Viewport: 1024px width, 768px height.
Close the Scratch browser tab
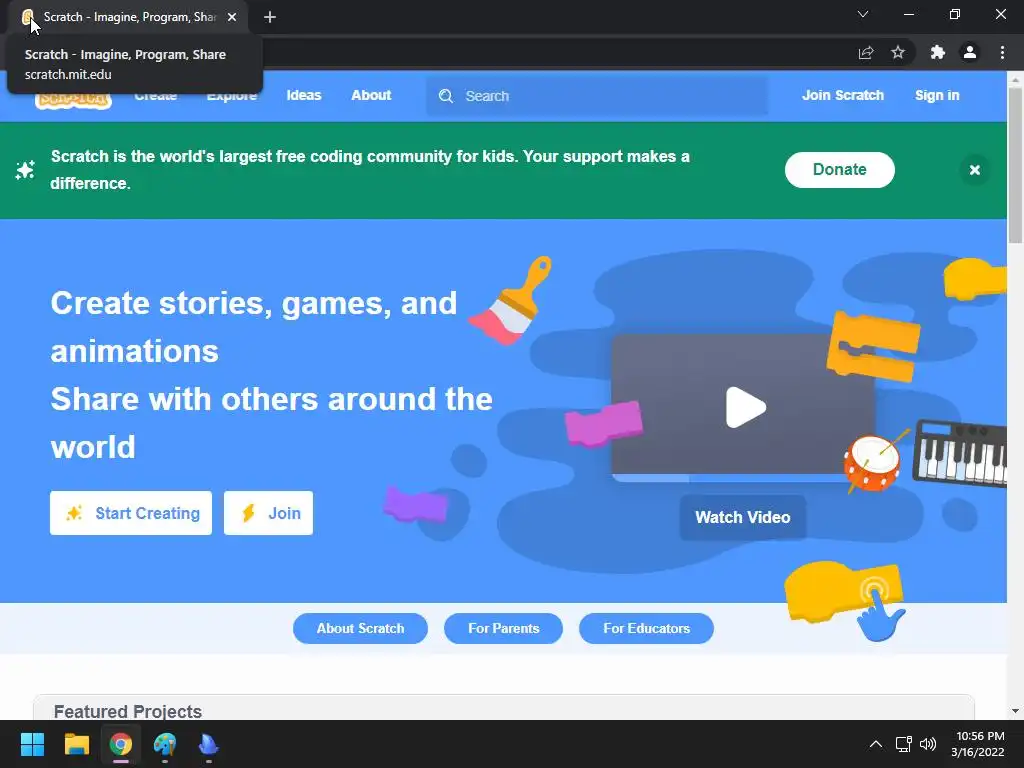pyautogui.click(x=232, y=17)
